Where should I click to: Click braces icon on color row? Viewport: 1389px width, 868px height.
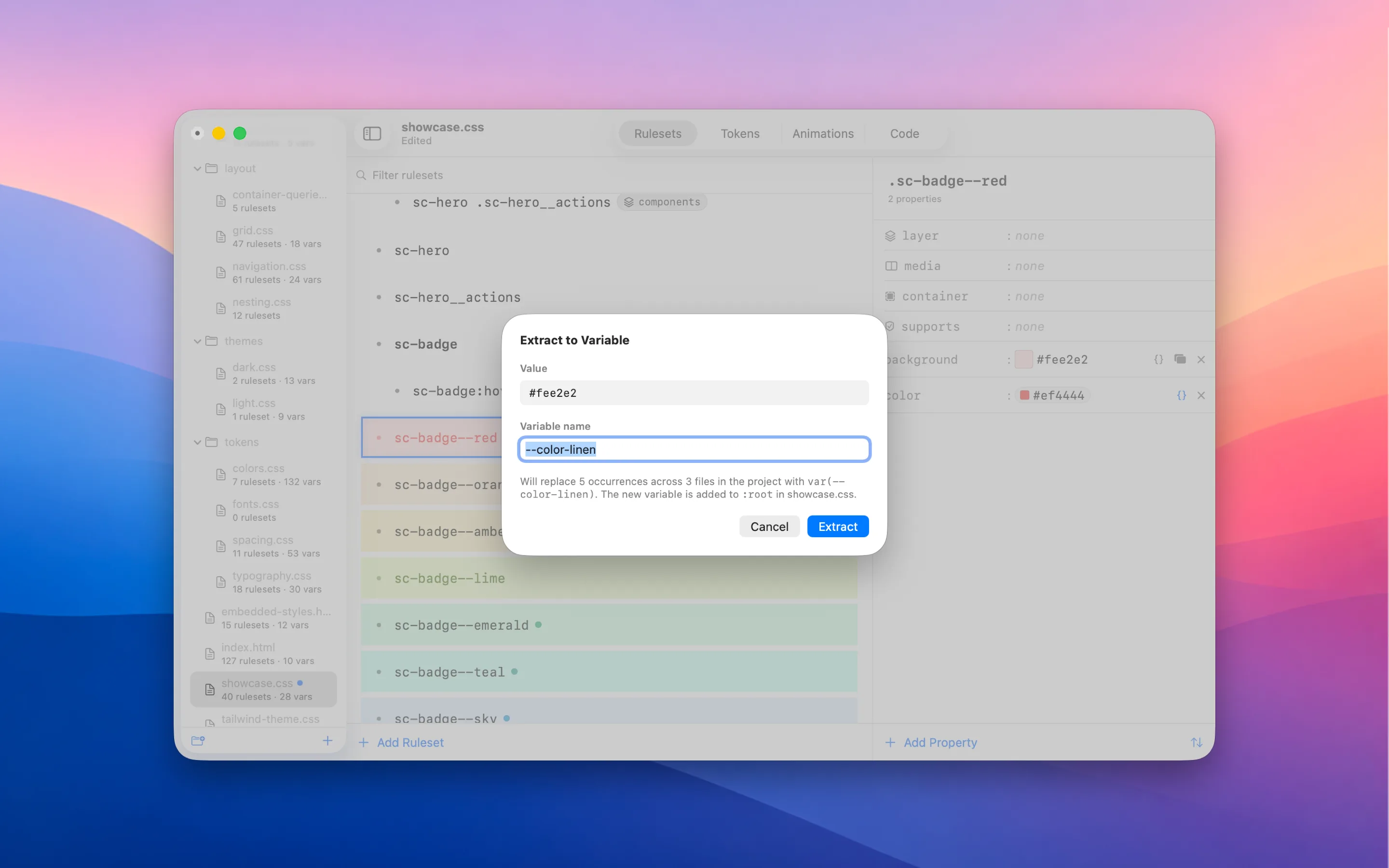click(x=1181, y=395)
